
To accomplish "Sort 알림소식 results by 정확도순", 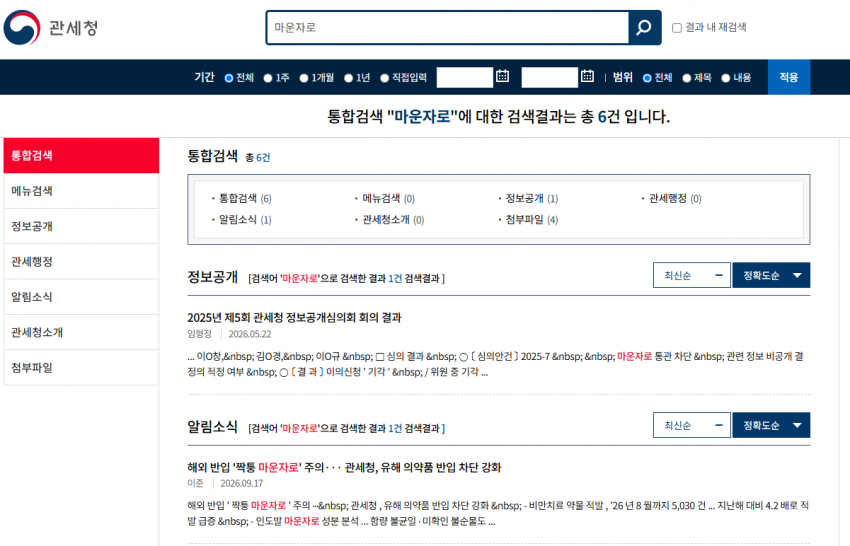I will pos(771,425).
